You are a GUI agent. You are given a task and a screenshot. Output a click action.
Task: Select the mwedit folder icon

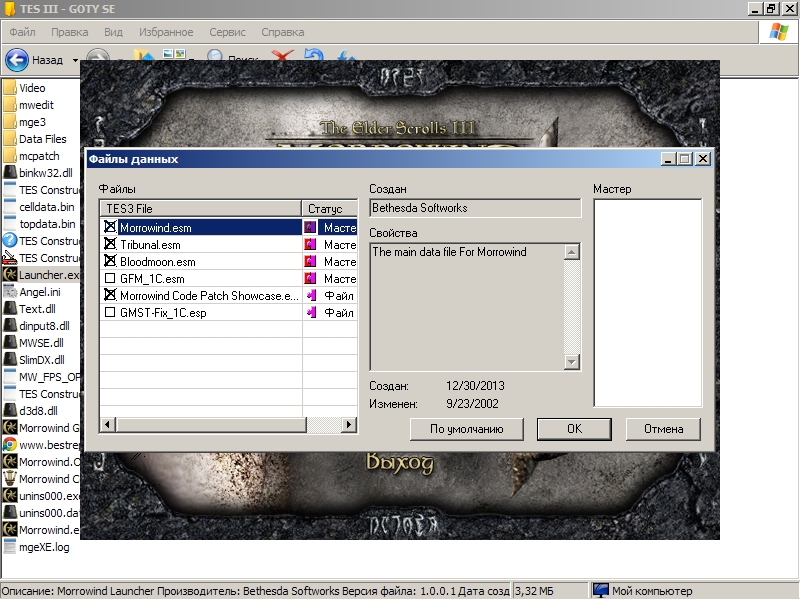click(x=10, y=105)
